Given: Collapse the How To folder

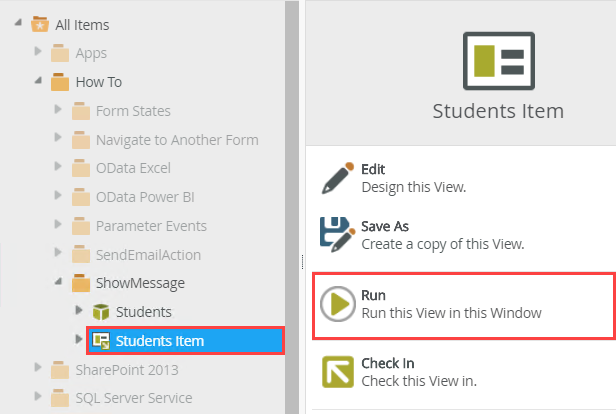Looking at the screenshot, I should click(39, 82).
